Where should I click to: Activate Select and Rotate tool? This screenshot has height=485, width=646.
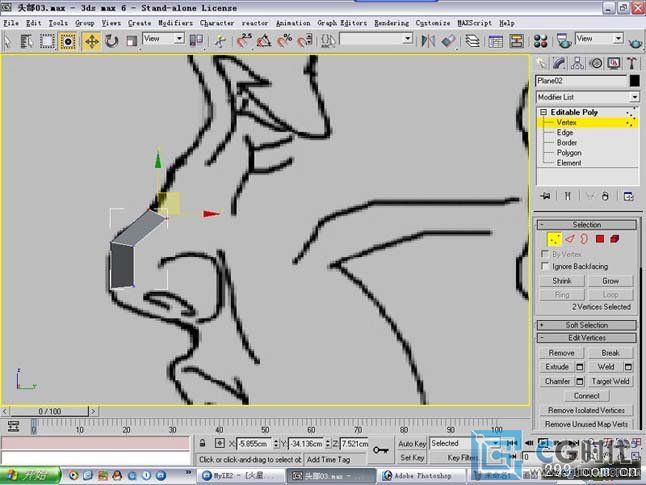pyautogui.click(x=112, y=41)
